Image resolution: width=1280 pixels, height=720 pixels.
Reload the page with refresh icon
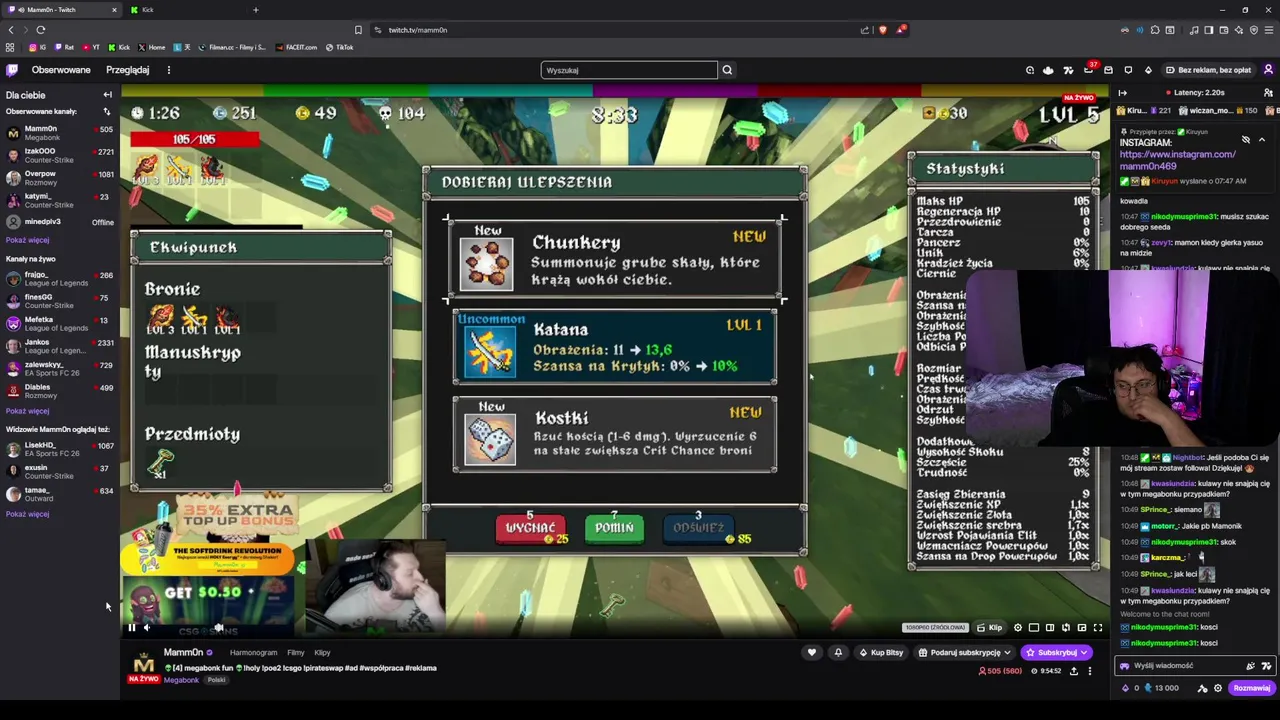[x=40, y=30]
